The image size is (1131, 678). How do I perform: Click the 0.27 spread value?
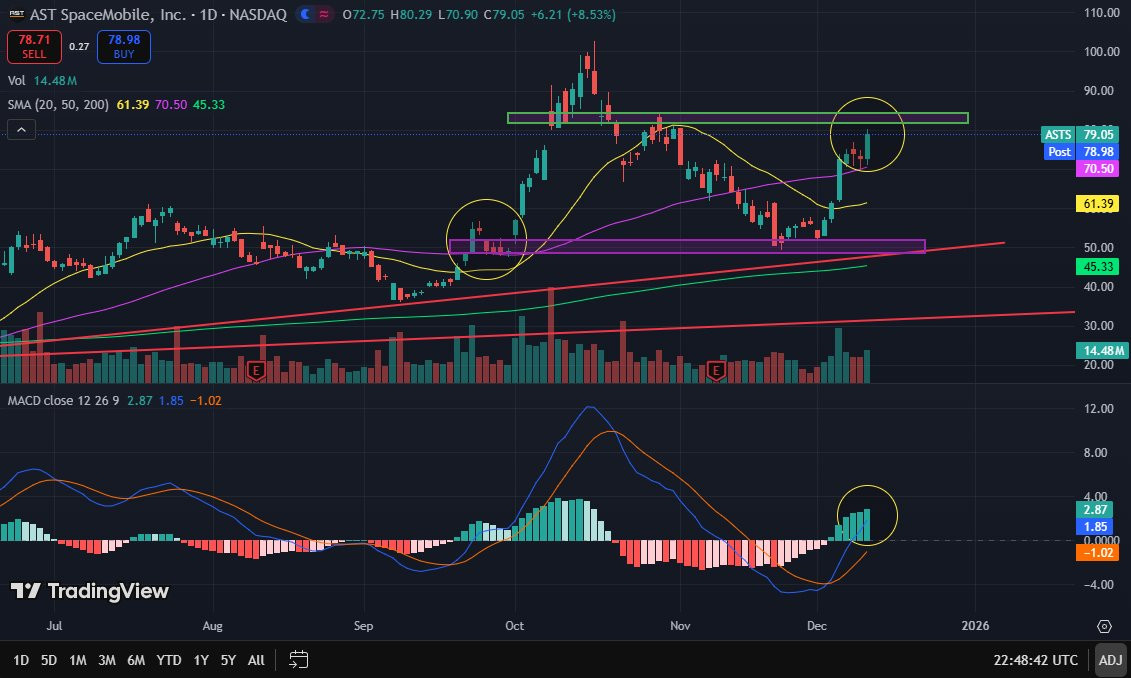click(79, 47)
